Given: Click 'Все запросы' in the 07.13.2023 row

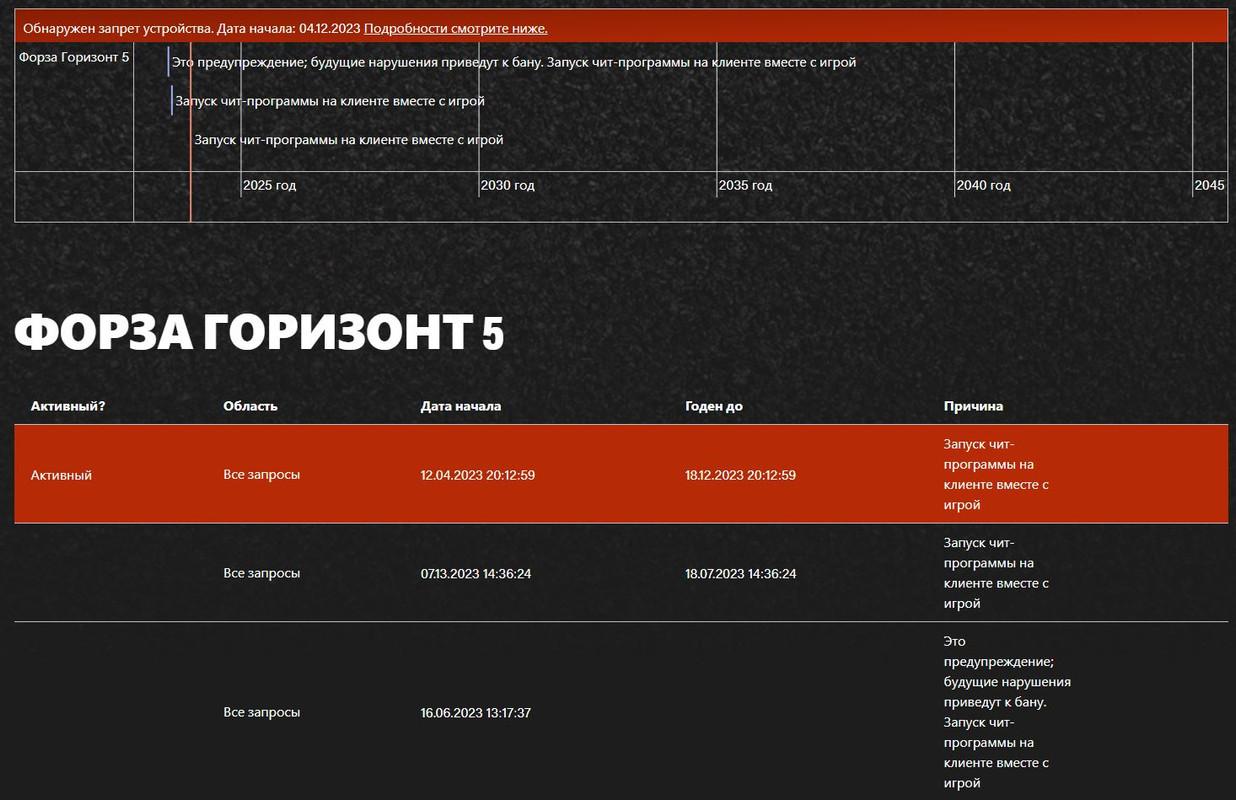Looking at the screenshot, I should 262,573.
